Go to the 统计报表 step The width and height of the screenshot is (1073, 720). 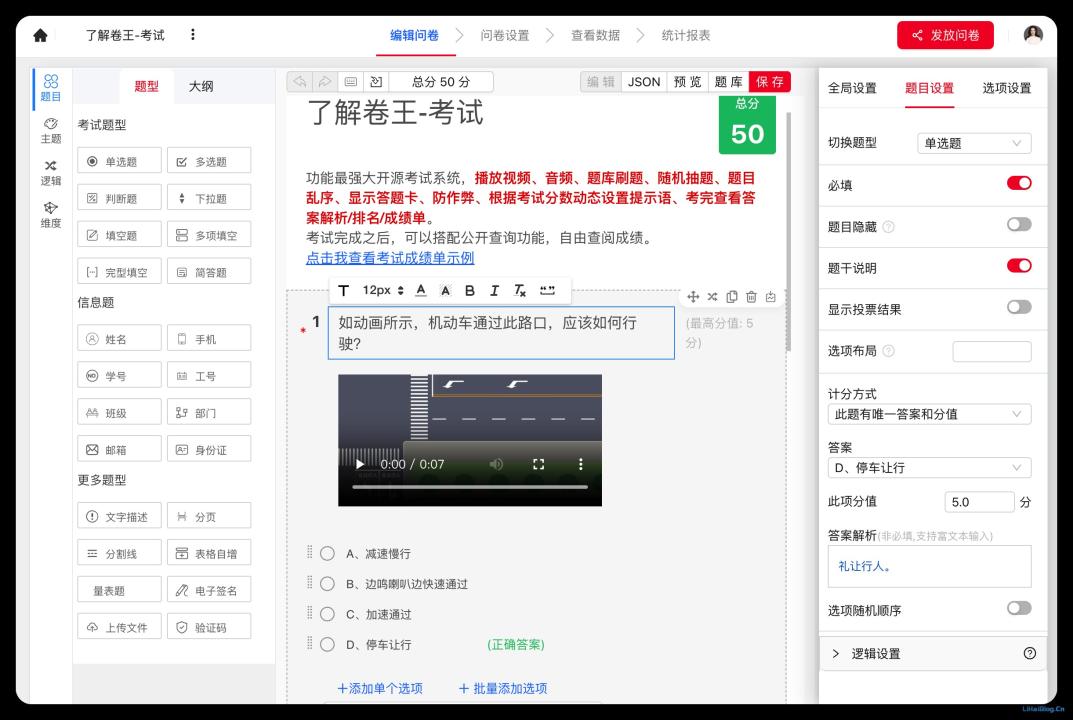[x=686, y=35]
